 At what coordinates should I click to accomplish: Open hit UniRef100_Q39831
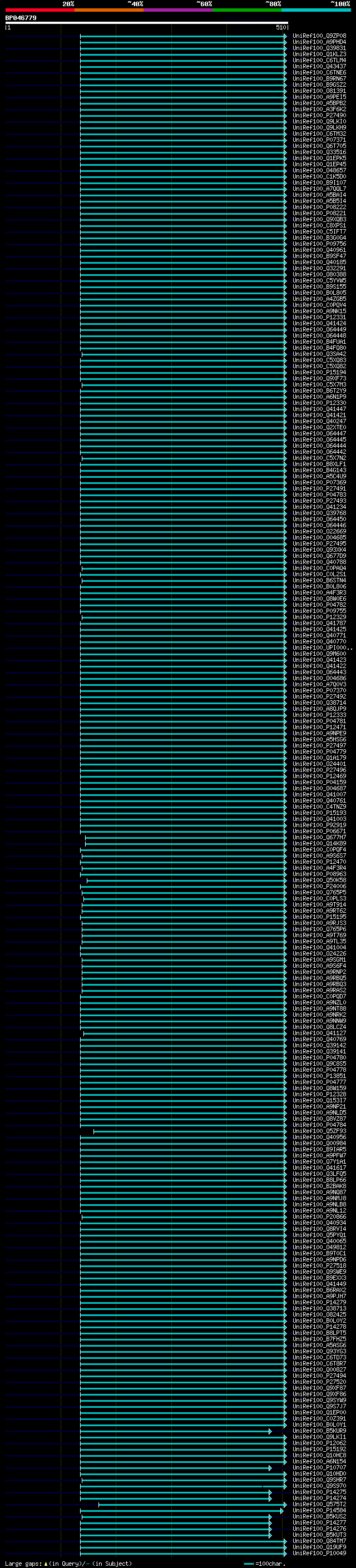[319, 48]
